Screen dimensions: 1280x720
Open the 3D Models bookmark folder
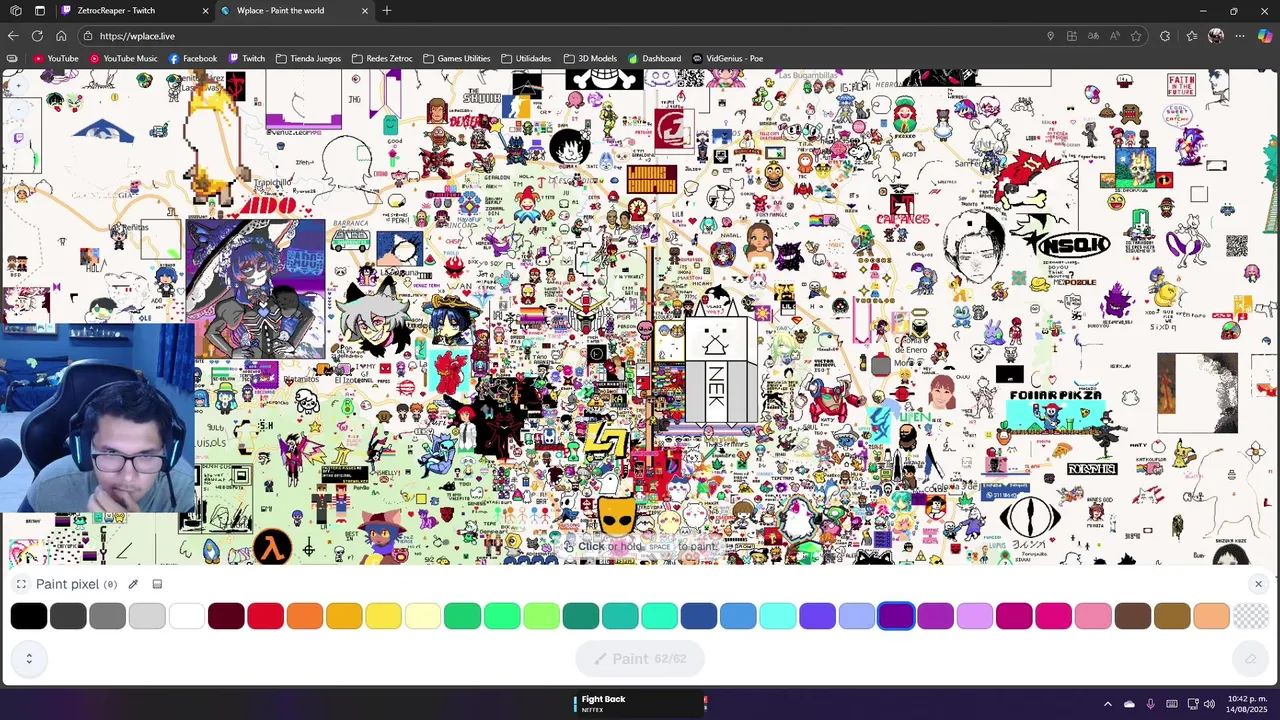(x=590, y=58)
